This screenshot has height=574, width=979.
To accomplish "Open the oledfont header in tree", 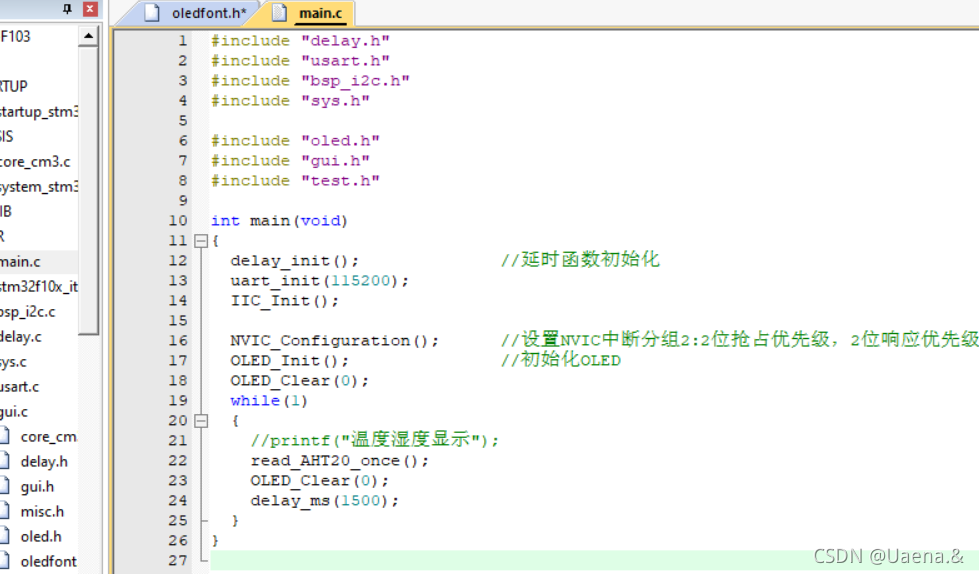I will 49,562.
